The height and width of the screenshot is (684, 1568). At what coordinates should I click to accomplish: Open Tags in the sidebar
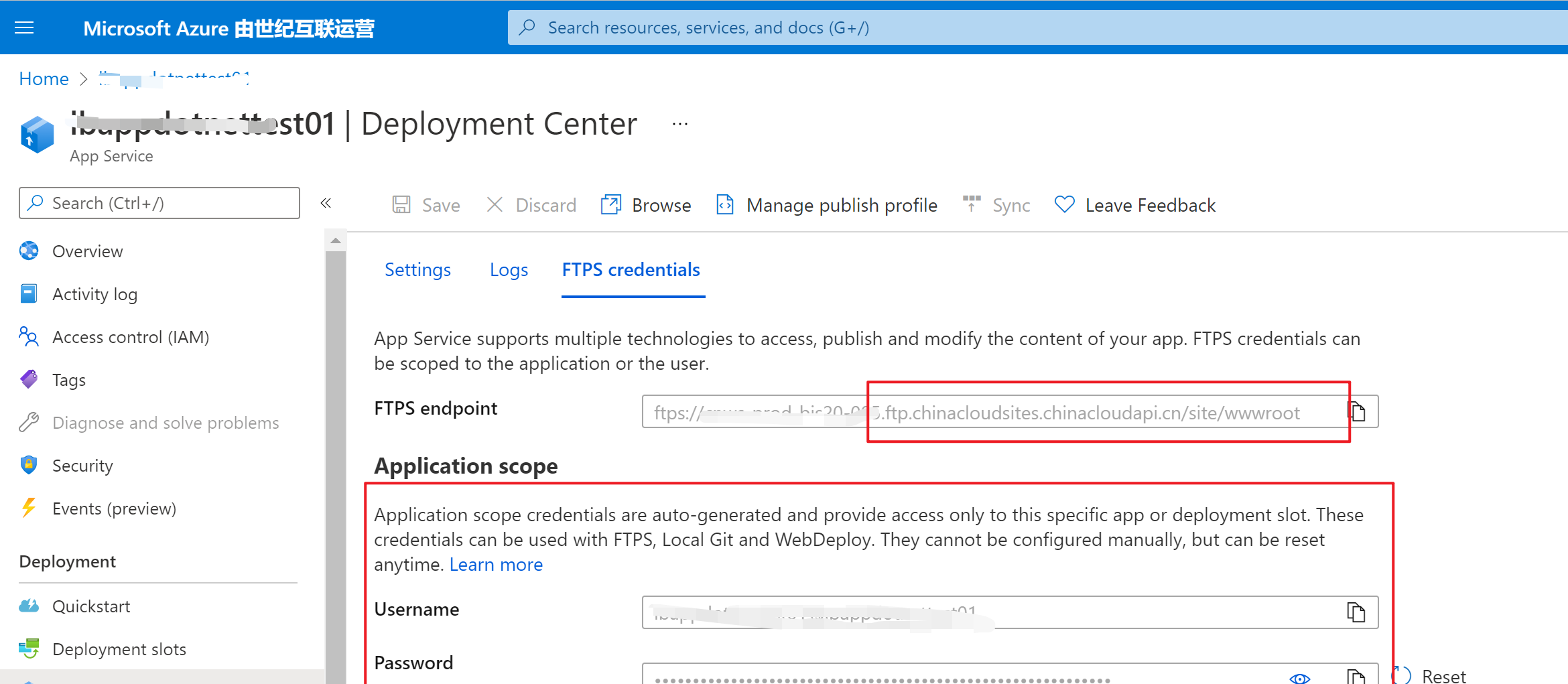coord(69,380)
